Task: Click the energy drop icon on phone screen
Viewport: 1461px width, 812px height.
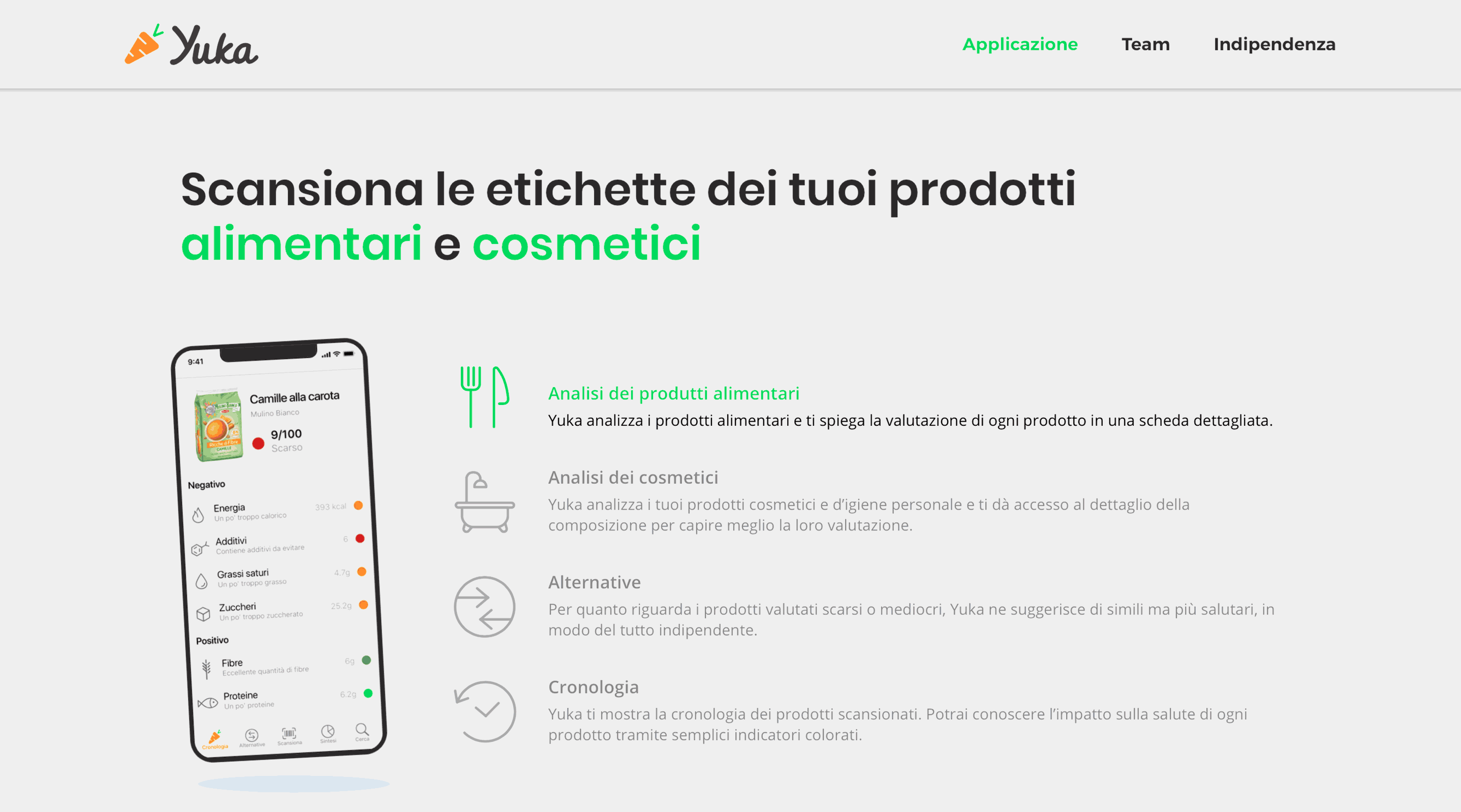Action: [x=200, y=511]
